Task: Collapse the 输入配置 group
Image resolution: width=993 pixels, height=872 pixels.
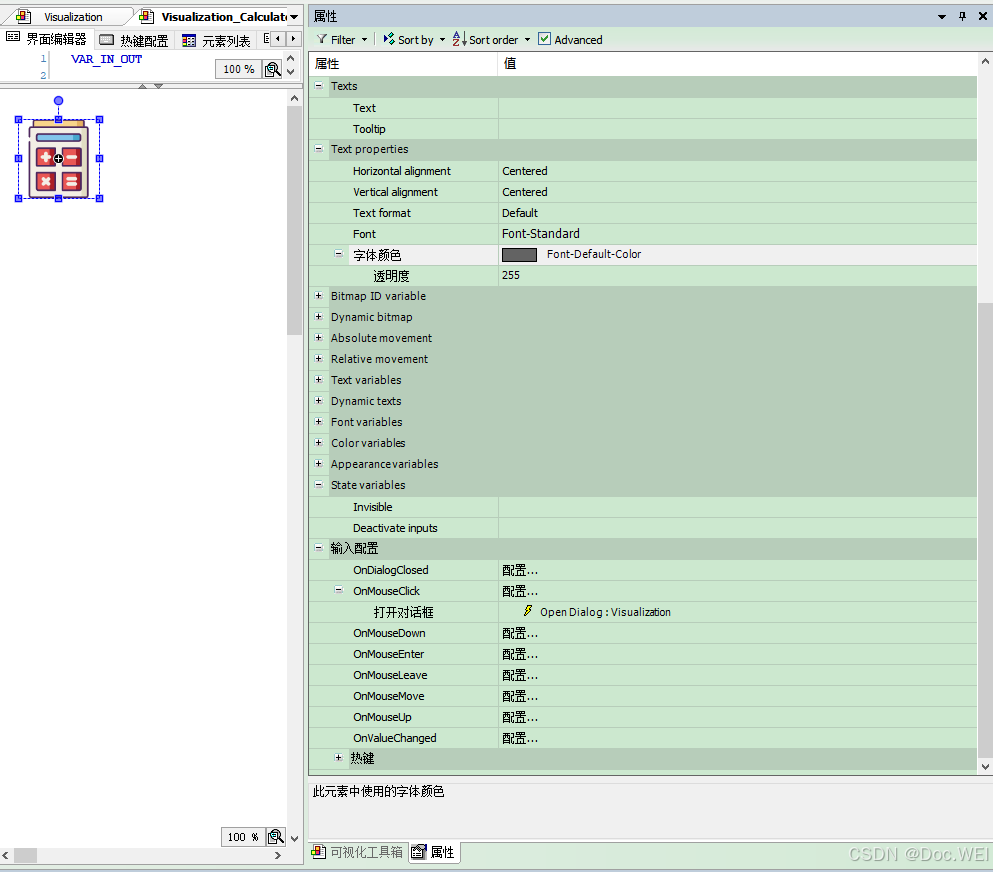Action: click(319, 548)
